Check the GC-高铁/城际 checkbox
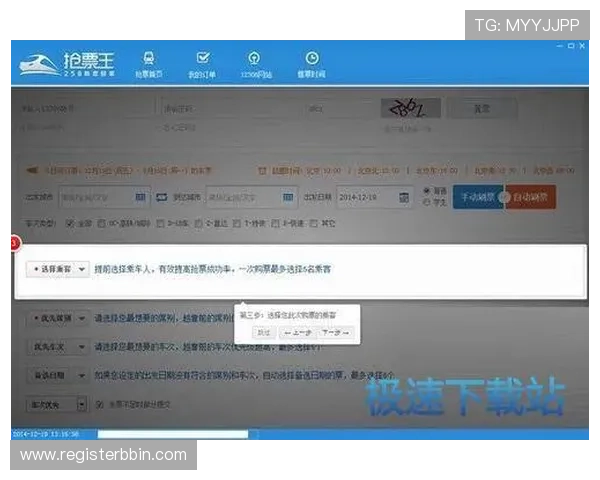Screen dimensions: 600x480 (x=101, y=223)
